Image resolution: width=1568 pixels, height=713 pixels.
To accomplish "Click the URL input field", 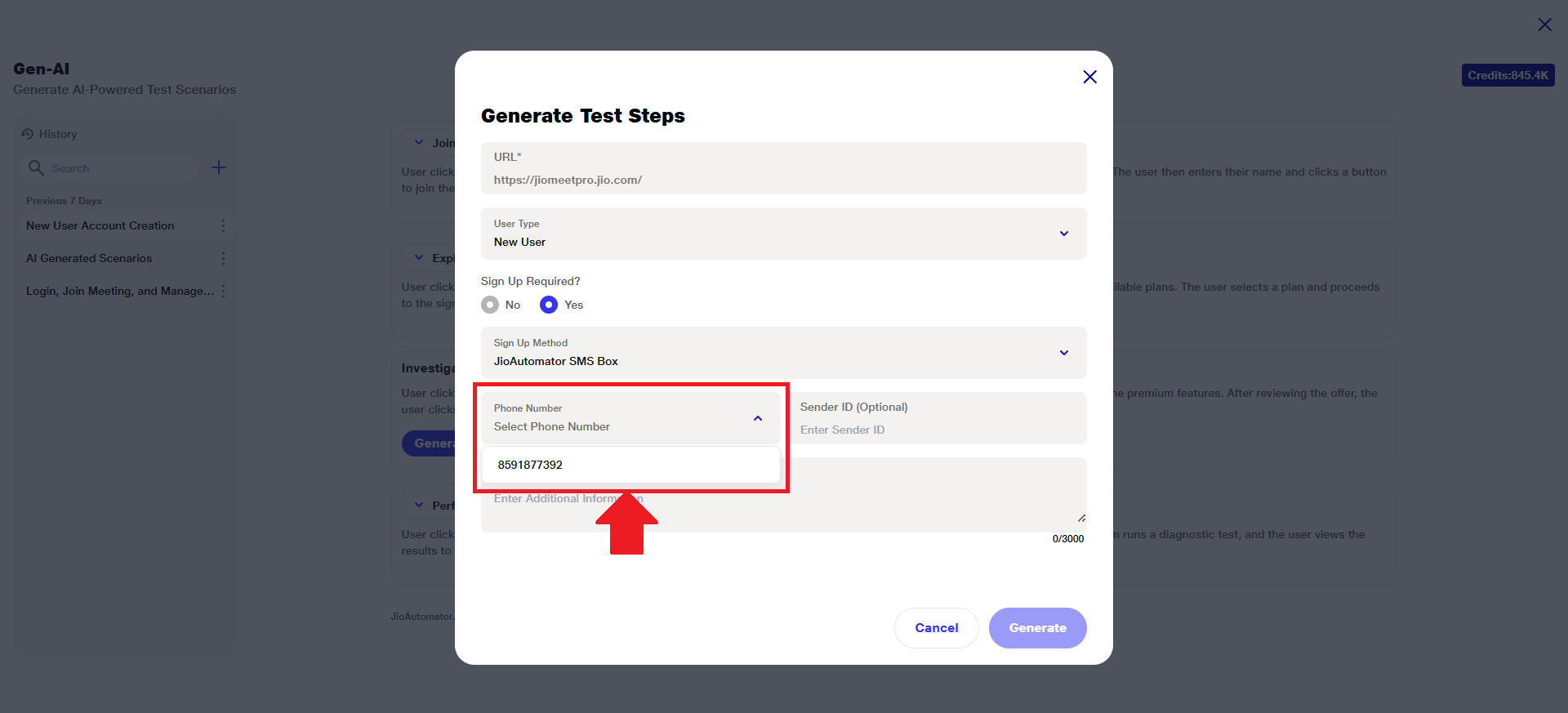I will point(782,180).
